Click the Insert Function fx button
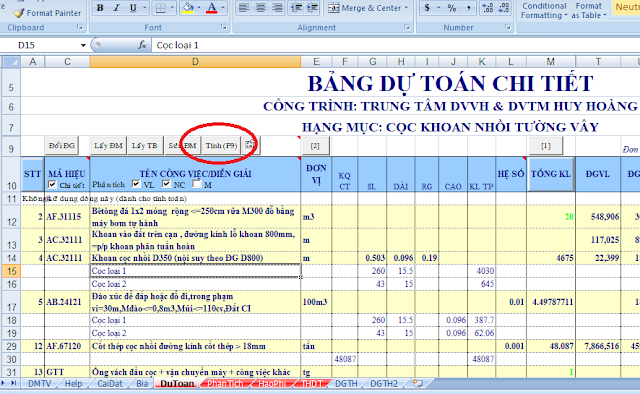This screenshot has width=640, height=394. click(x=142, y=45)
